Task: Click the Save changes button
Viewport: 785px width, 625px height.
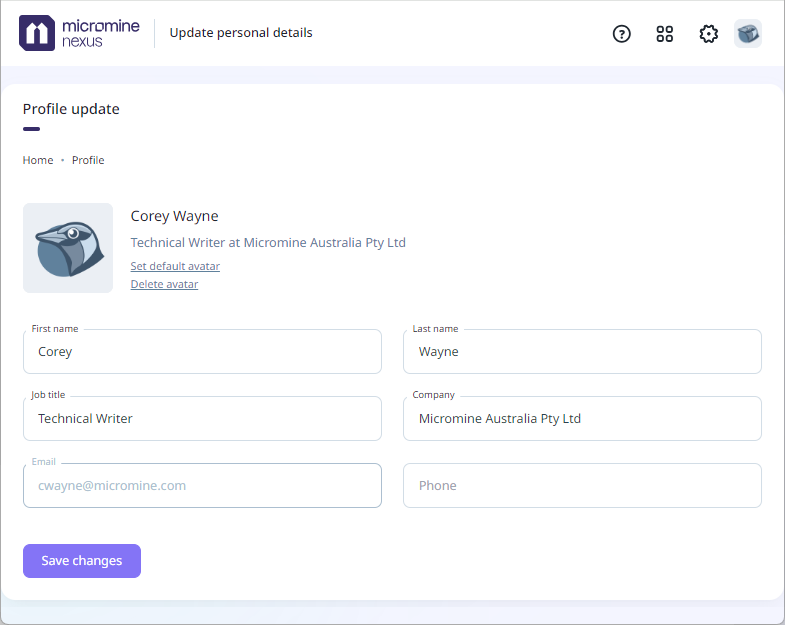Action: click(x=82, y=561)
